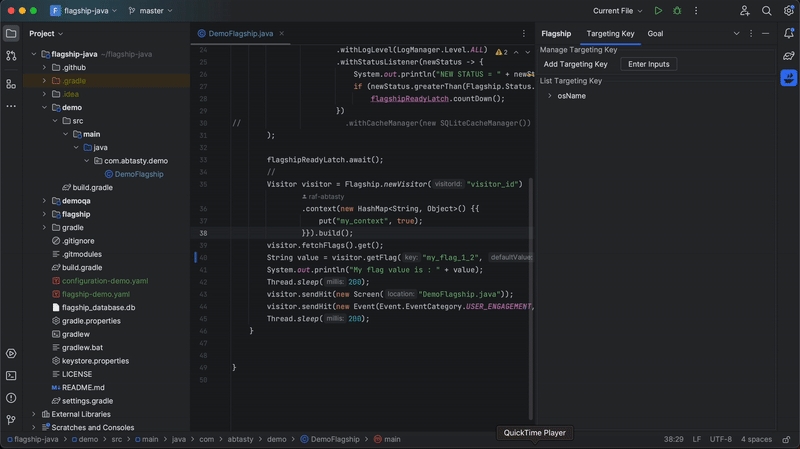The width and height of the screenshot is (800, 449).
Task: Open the Terminal tool window
Action: pos(11,376)
